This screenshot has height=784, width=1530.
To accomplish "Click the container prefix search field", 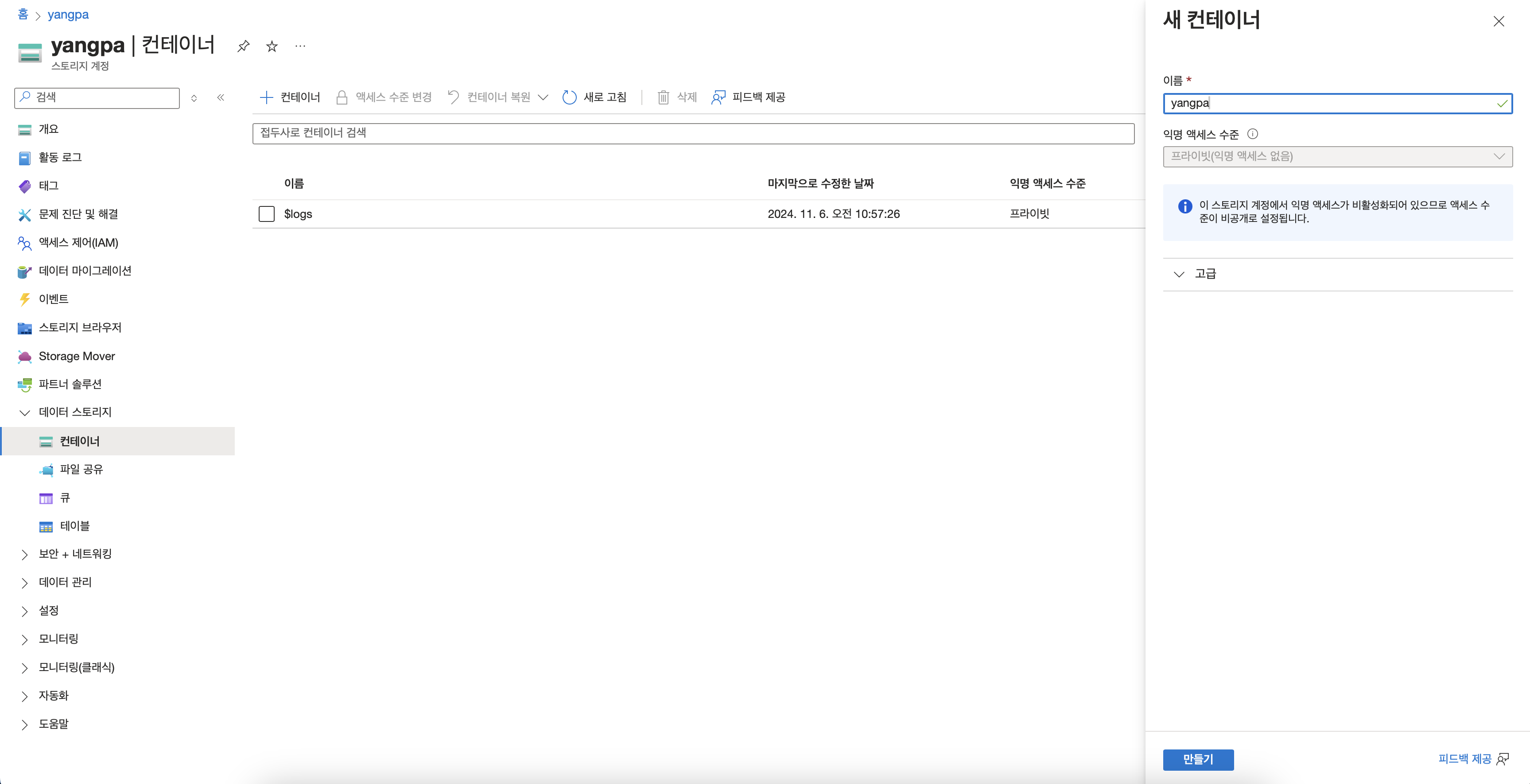I will pyautogui.click(x=692, y=133).
